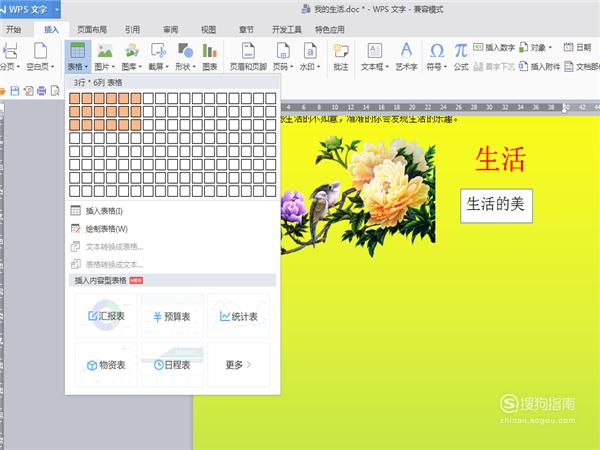The width and height of the screenshot is (600, 450).
Task: Click 插入数字 insert number
Action: 494,47
